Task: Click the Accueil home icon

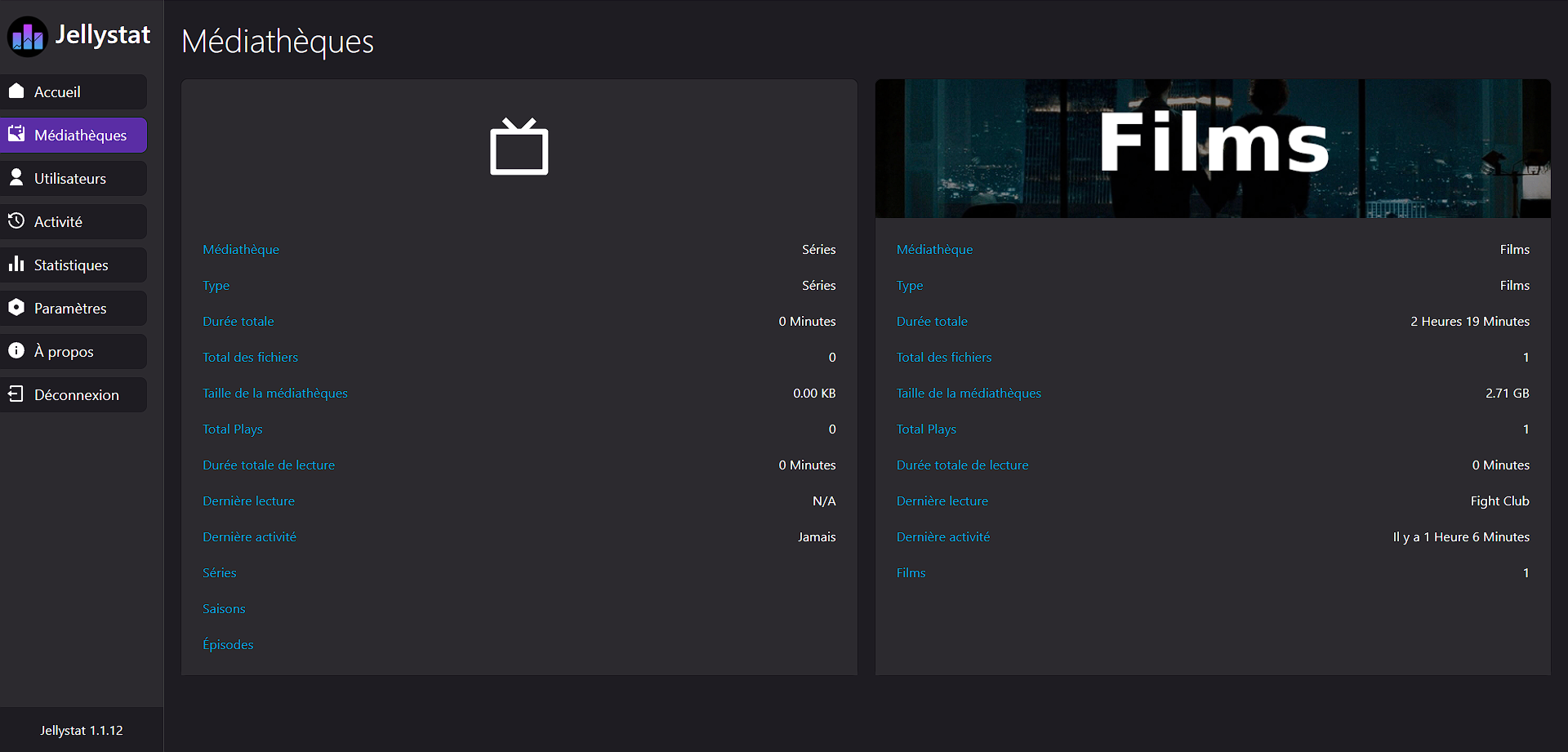Action: (x=16, y=91)
